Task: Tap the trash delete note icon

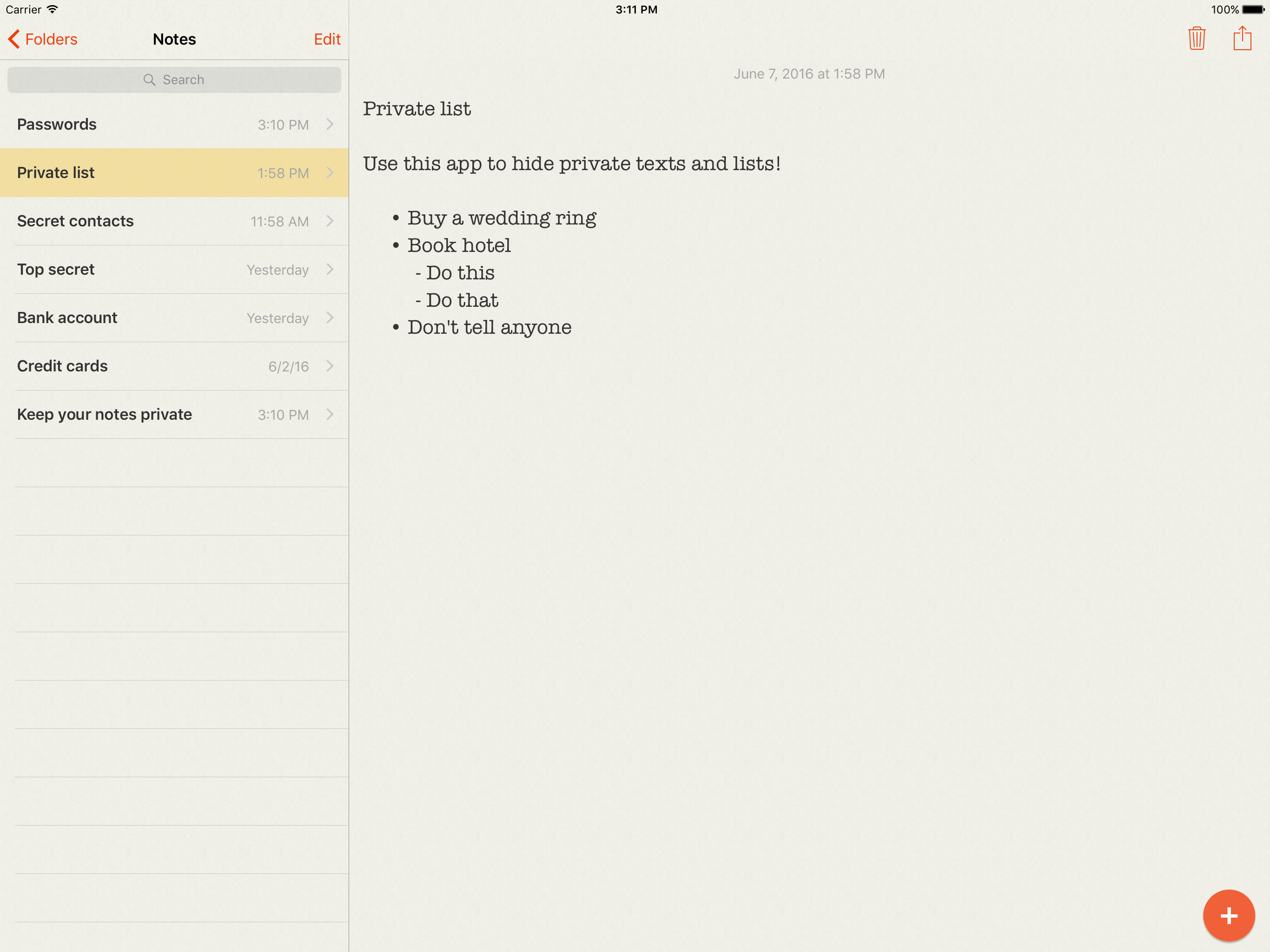Action: (x=1197, y=39)
